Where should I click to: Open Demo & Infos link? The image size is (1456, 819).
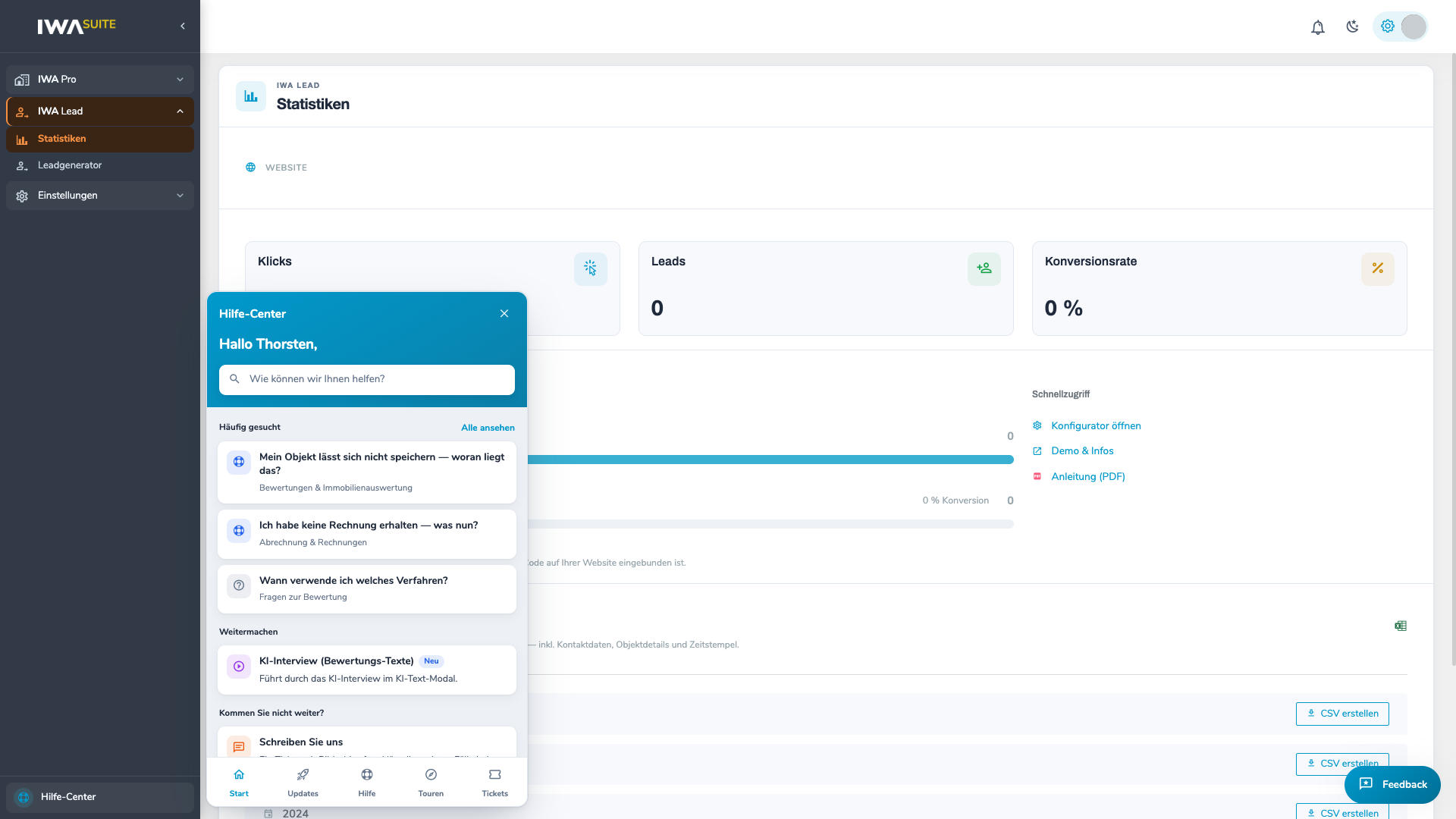tap(1082, 451)
